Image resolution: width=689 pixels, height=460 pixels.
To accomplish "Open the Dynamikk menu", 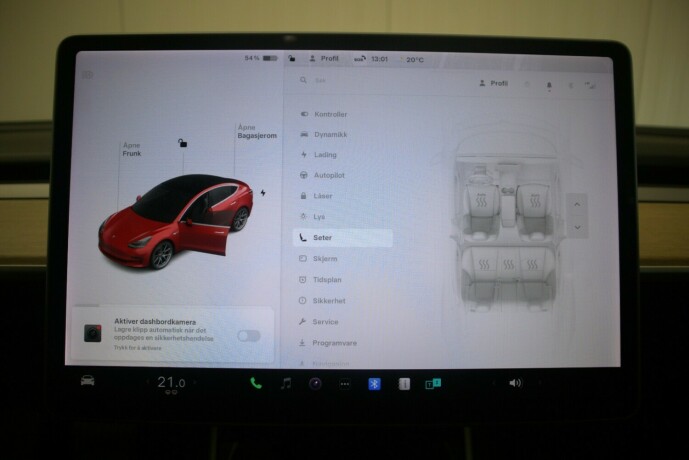I will click(324, 134).
